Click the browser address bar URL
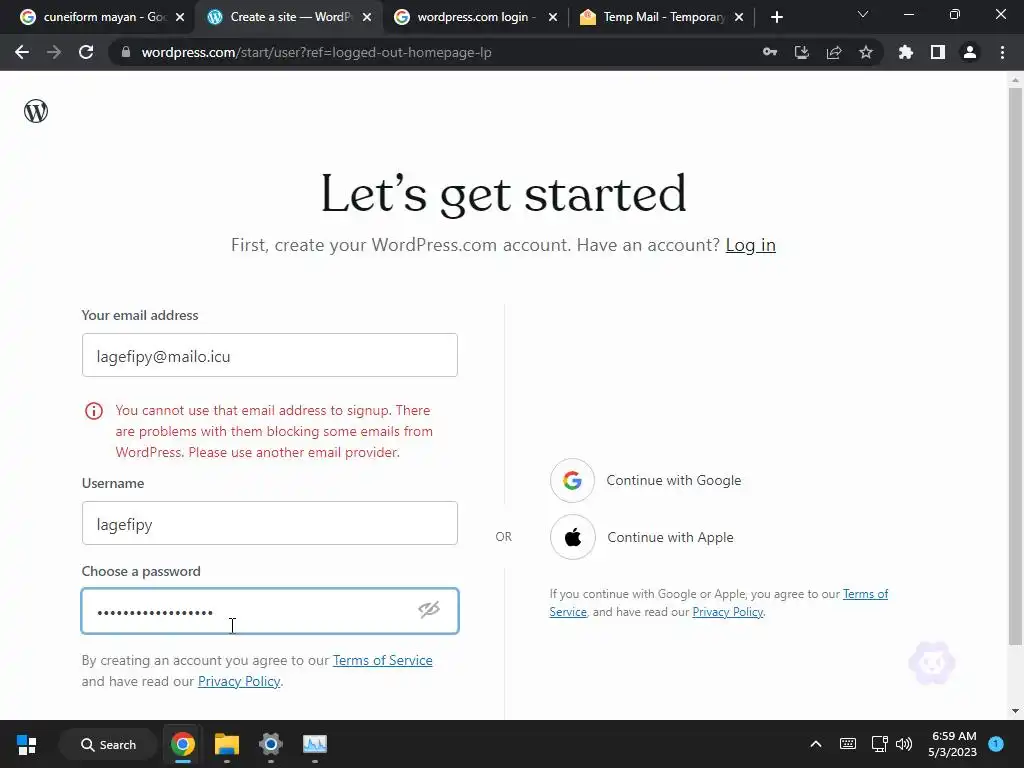 click(316, 52)
